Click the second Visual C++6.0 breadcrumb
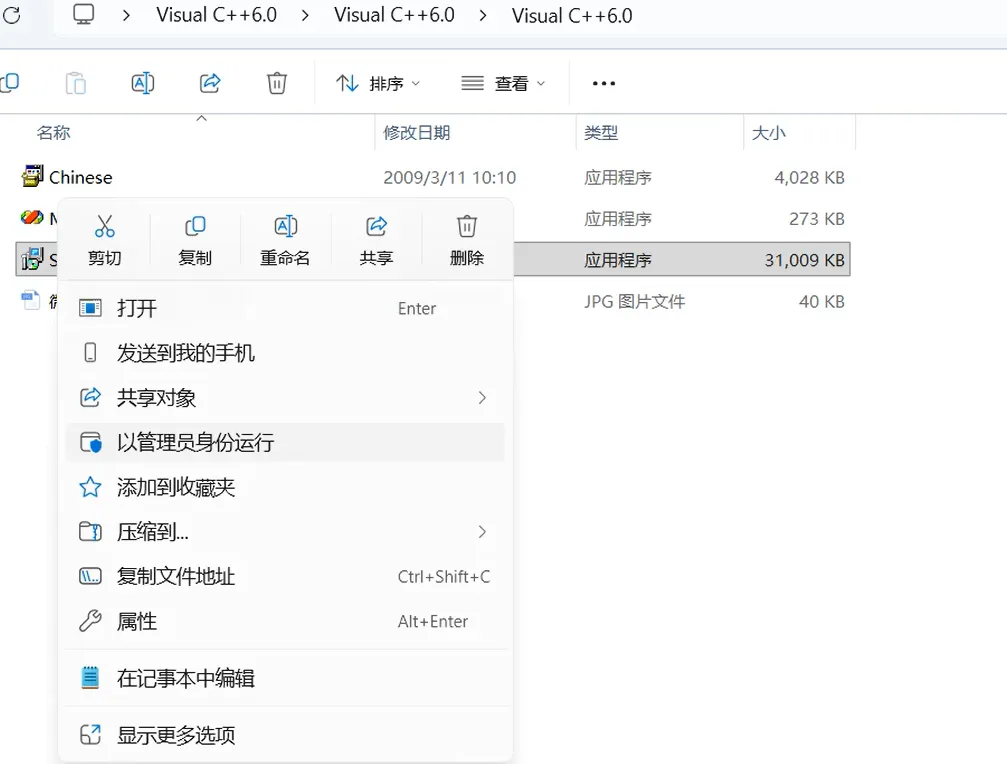This screenshot has height=764, width=1007. point(394,15)
